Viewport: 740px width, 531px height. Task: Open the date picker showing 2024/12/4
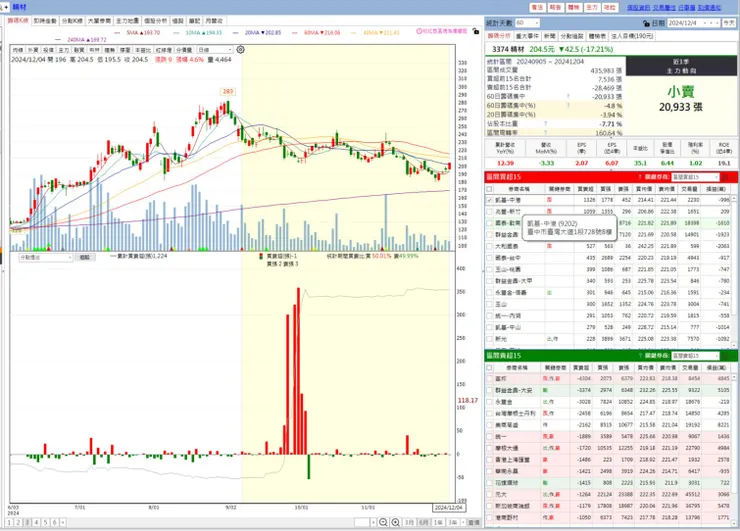pyautogui.click(x=693, y=23)
